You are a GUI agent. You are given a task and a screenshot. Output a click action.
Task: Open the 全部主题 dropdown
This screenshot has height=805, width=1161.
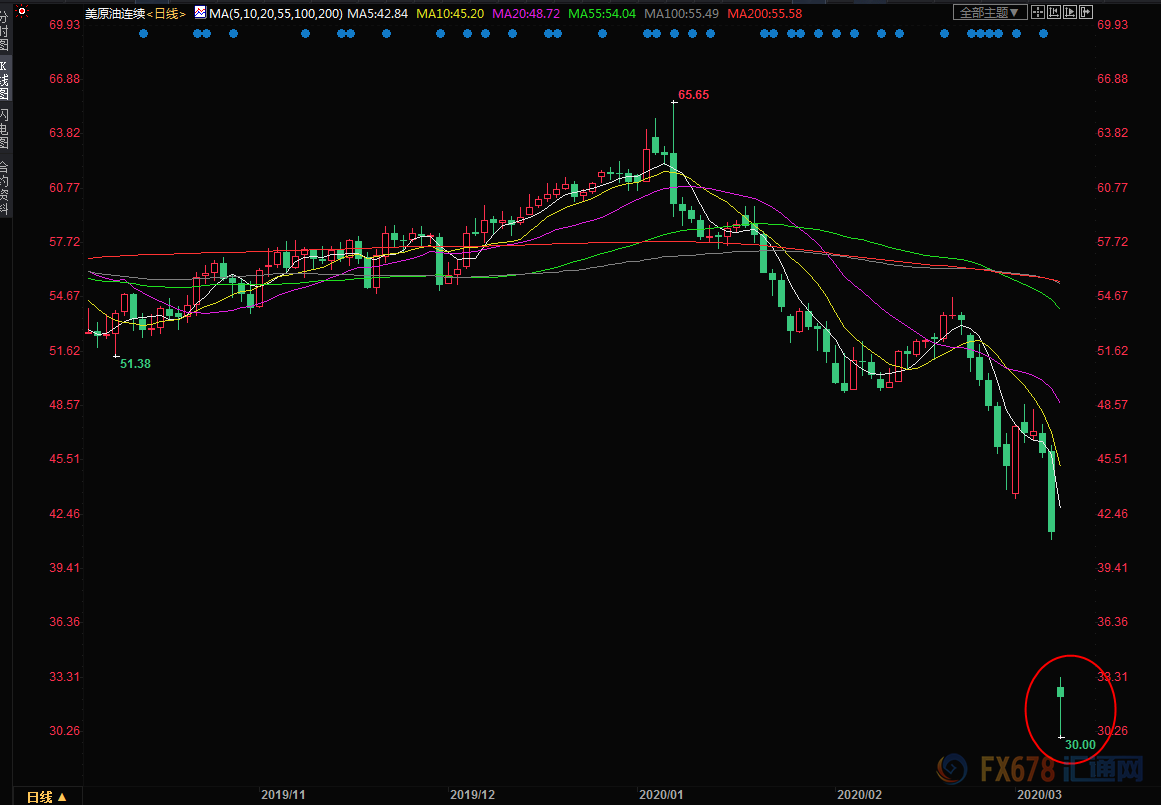point(990,13)
